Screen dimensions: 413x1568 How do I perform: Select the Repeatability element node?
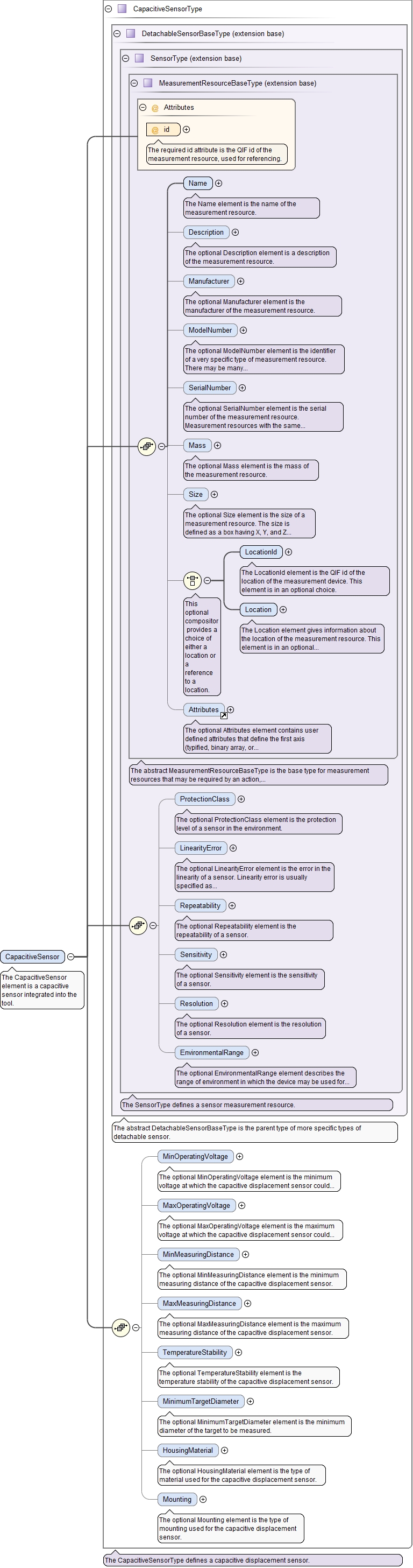(200, 906)
